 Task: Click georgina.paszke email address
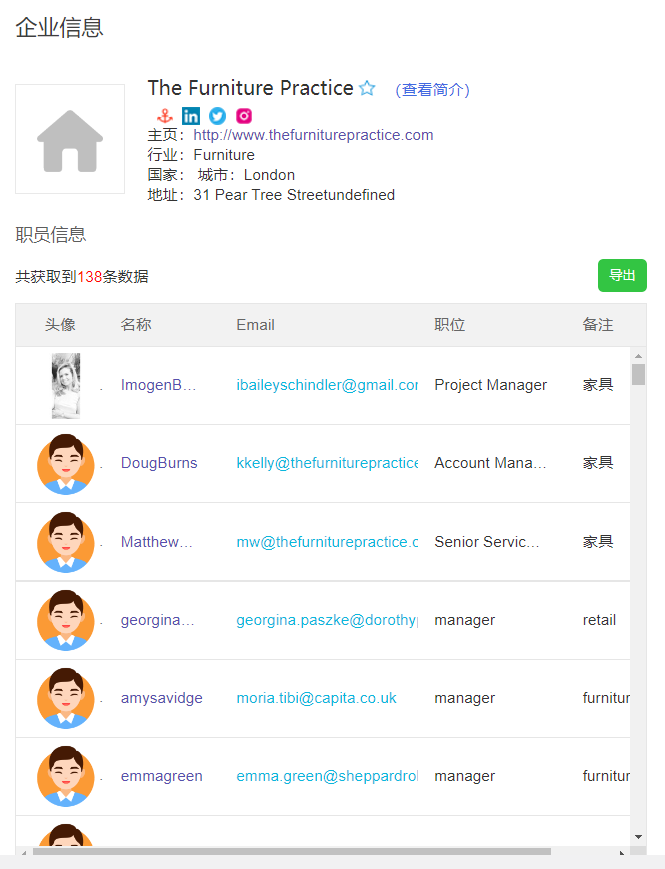(327, 620)
